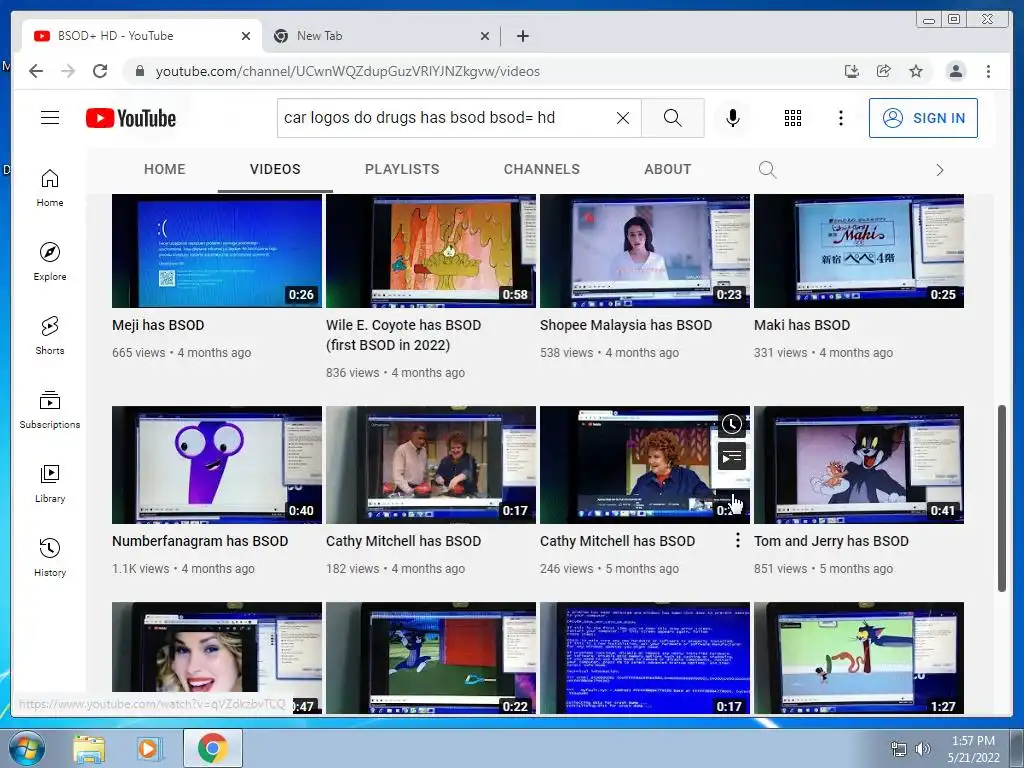Viewport: 1024px width, 768px height.
Task: Open the CHANNELS tab
Action: pyautogui.click(x=541, y=169)
